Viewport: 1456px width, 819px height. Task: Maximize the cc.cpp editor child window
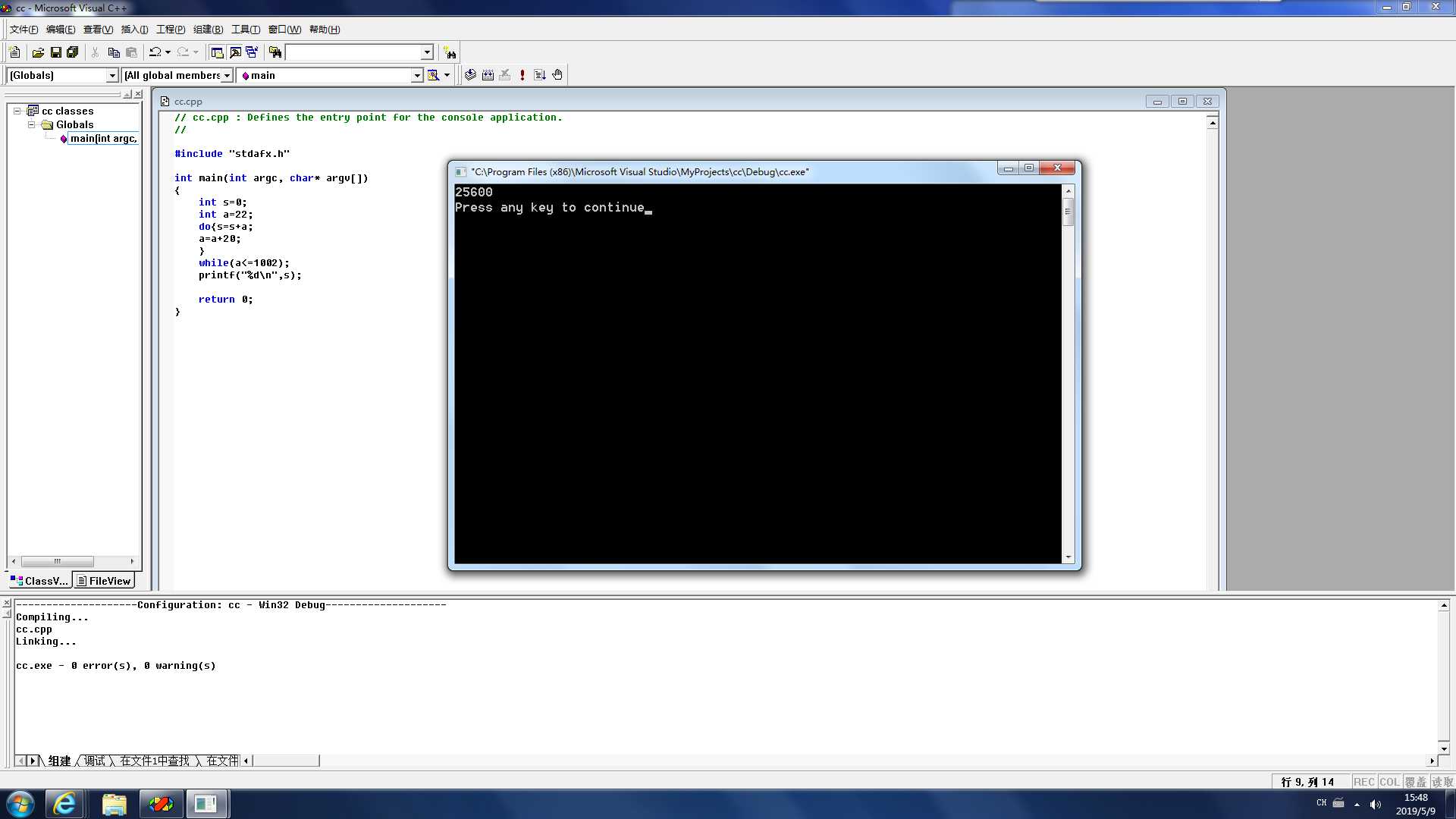[x=1182, y=101]
